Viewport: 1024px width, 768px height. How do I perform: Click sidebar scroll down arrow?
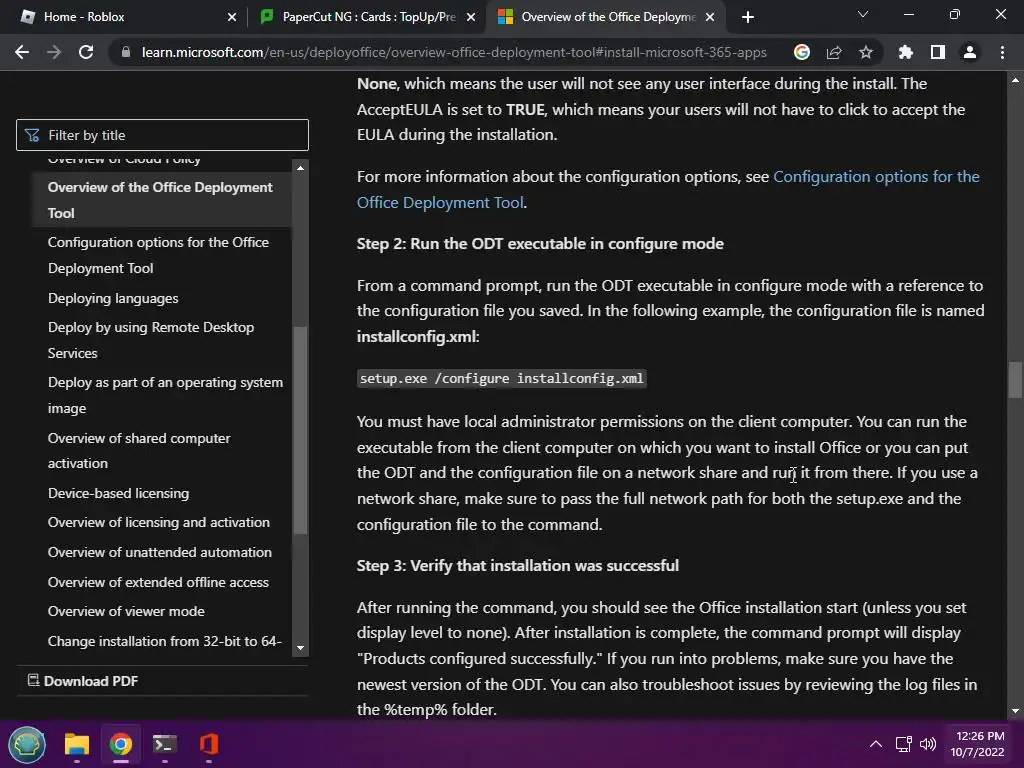(x=300, y=648)
